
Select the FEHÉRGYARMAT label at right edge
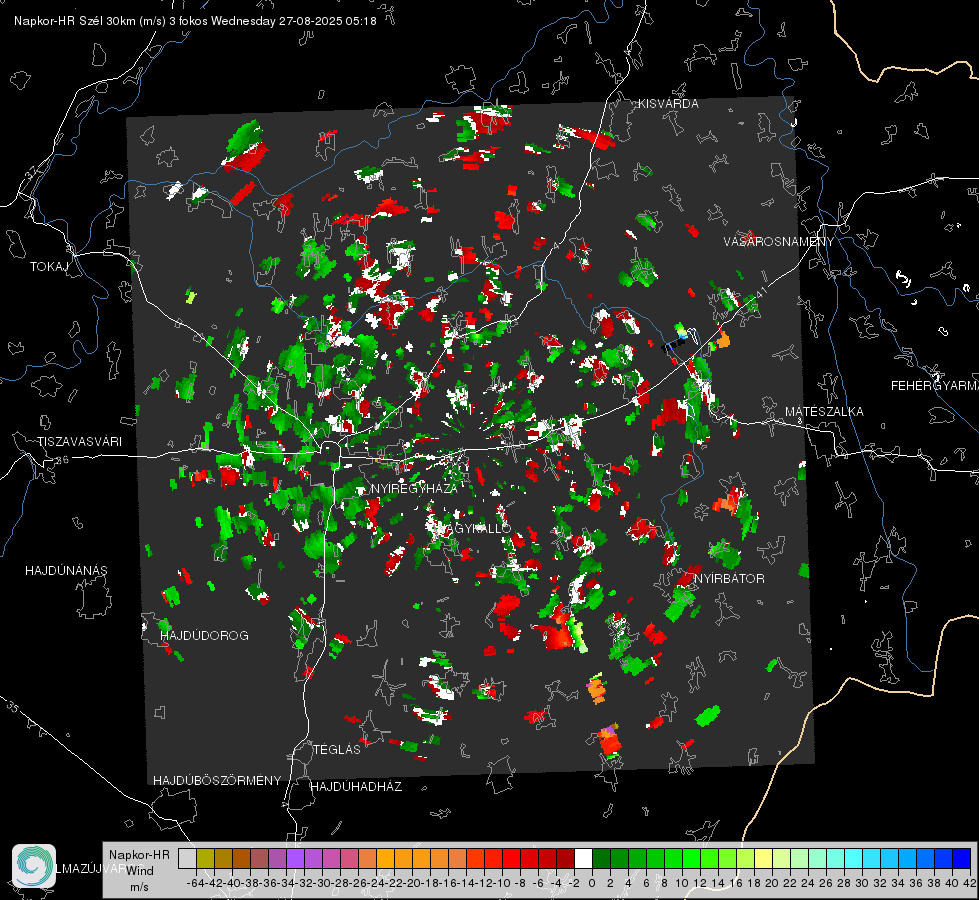935,386
